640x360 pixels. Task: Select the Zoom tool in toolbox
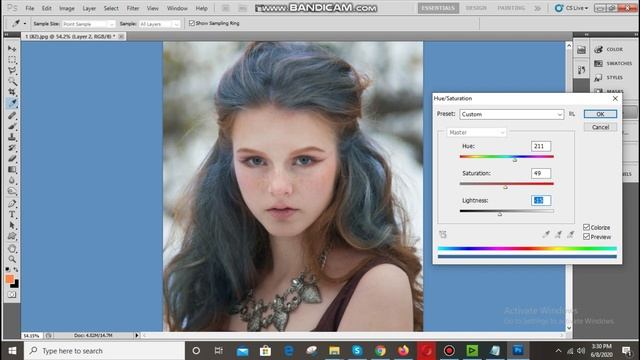(12, 259)
